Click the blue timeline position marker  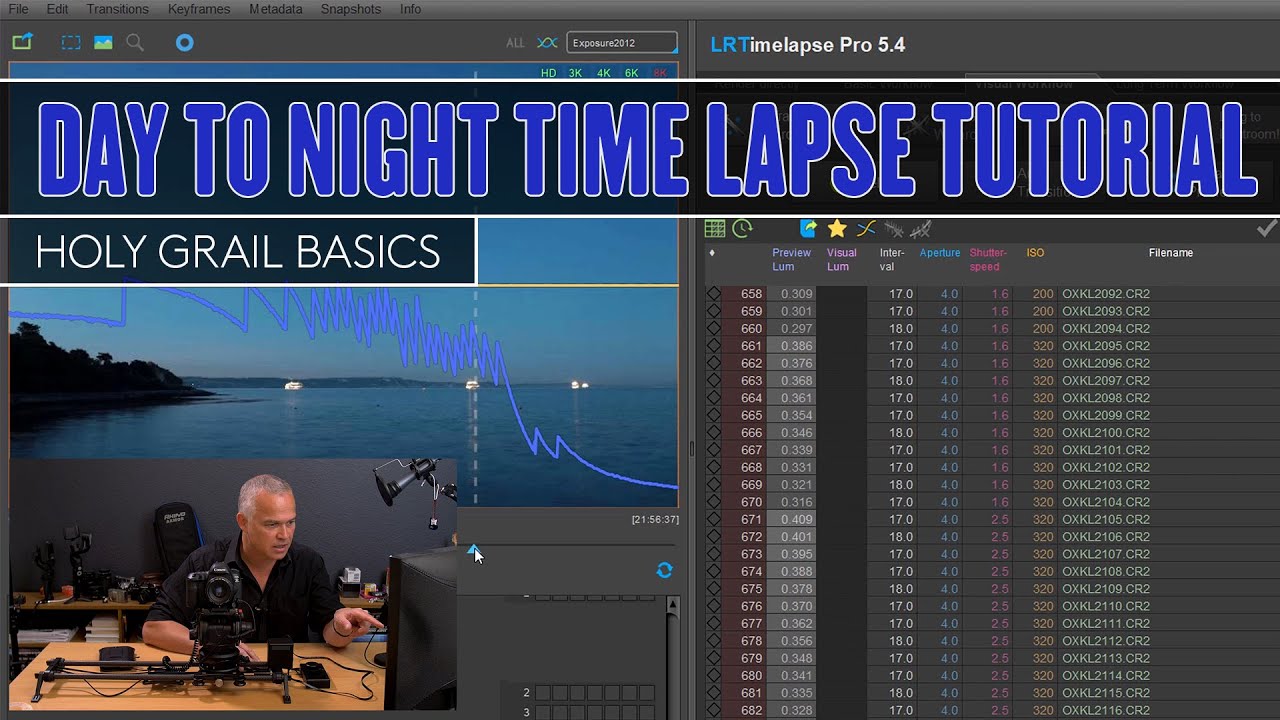point(473,550)
